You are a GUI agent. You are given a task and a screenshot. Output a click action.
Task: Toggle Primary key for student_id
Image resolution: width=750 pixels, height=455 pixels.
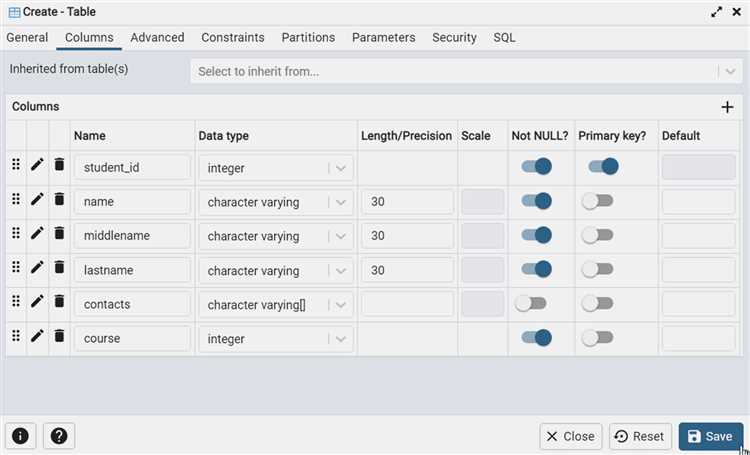[603, 166]
